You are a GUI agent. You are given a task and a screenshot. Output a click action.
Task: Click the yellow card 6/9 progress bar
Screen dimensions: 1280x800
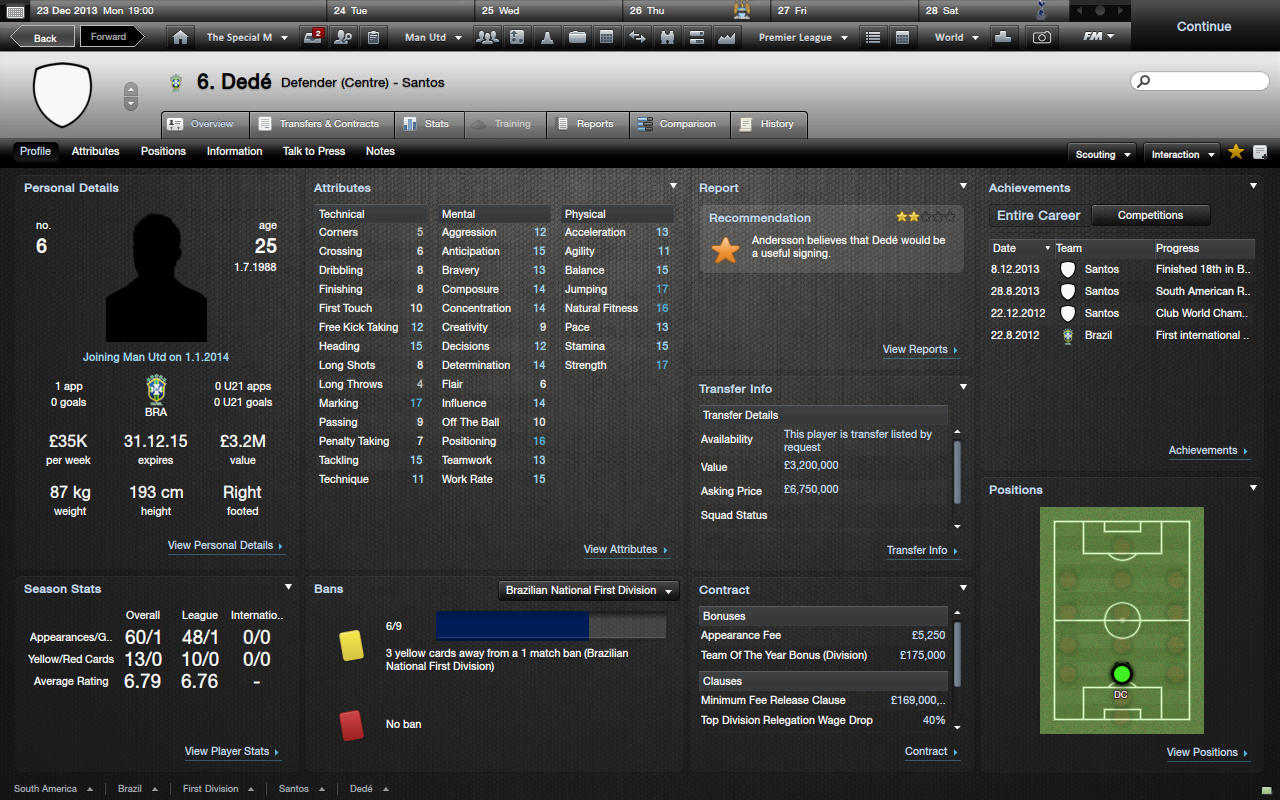[x=551, y=627]
